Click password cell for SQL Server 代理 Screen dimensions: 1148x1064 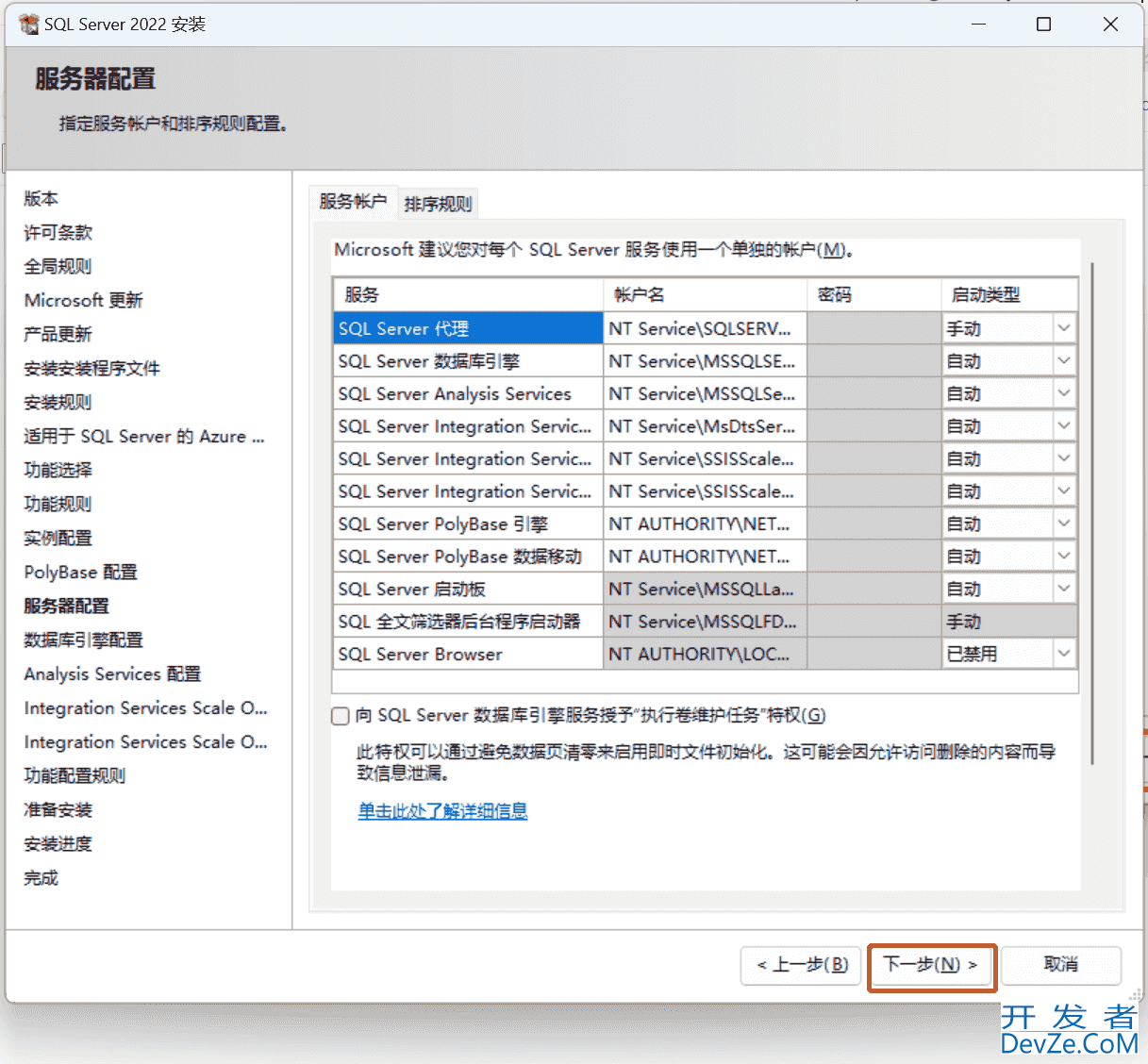(x=874, y=328)
